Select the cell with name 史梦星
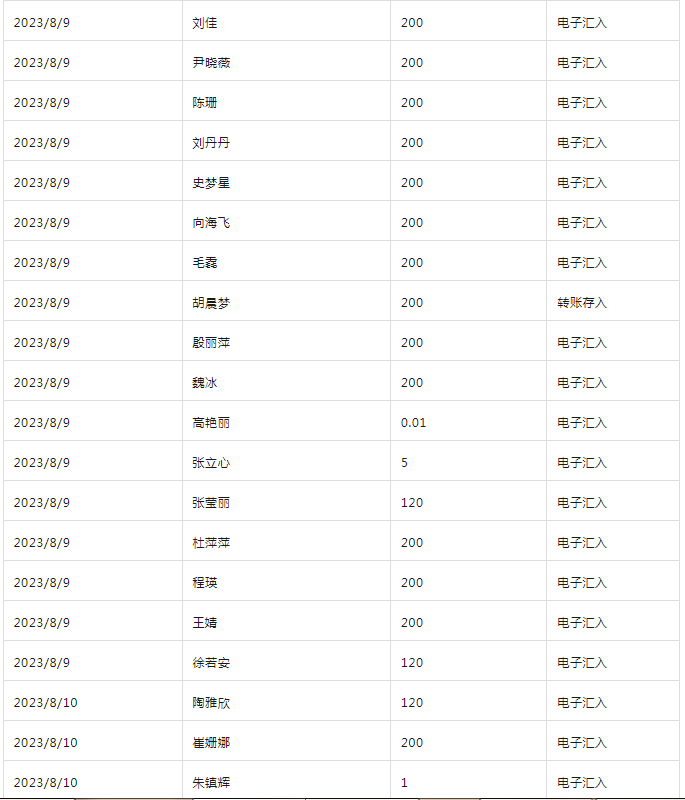This screenshot has height=800, width=685. [286, 183]
